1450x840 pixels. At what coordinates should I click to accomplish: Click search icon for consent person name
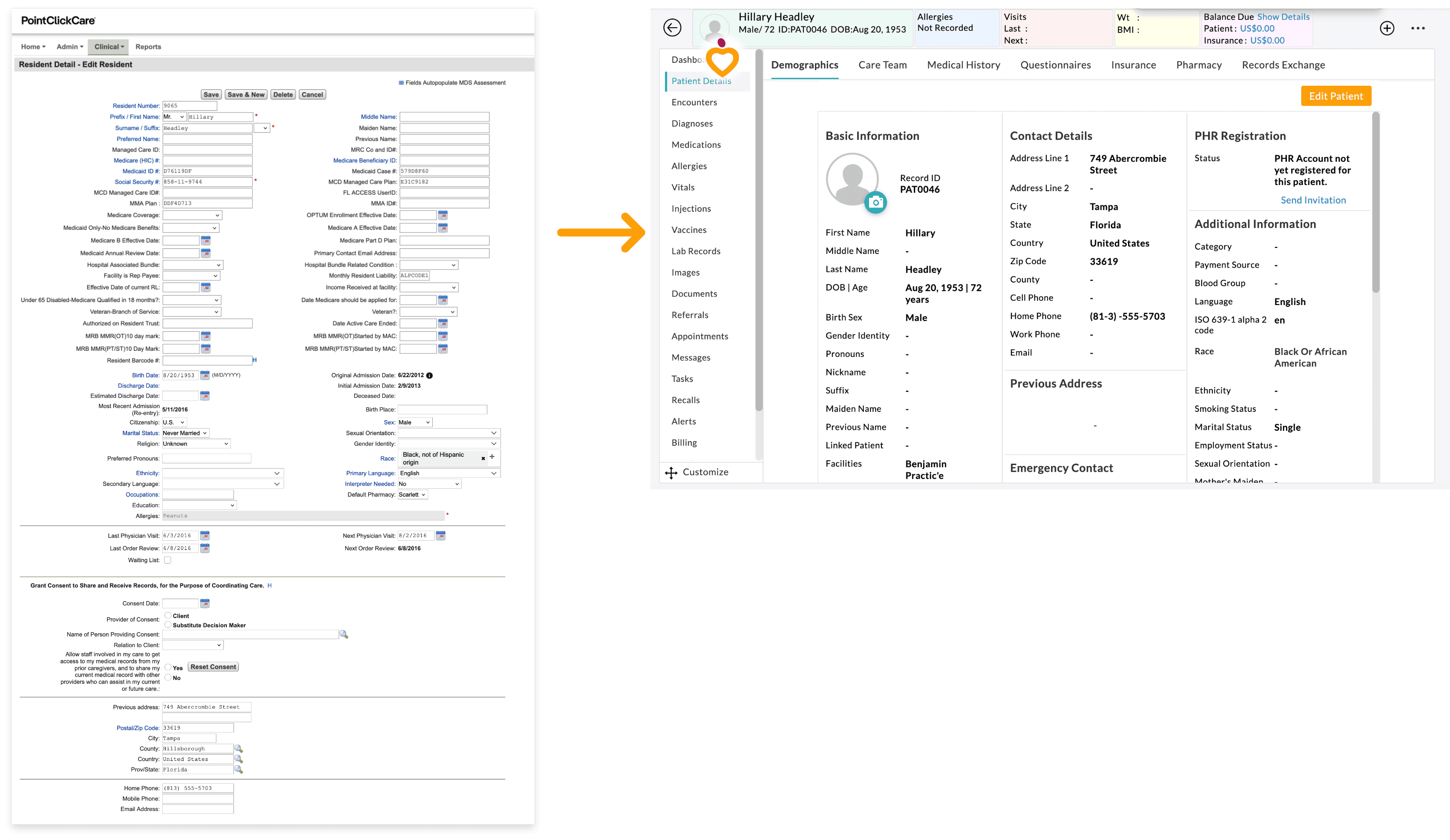(343, 635)
